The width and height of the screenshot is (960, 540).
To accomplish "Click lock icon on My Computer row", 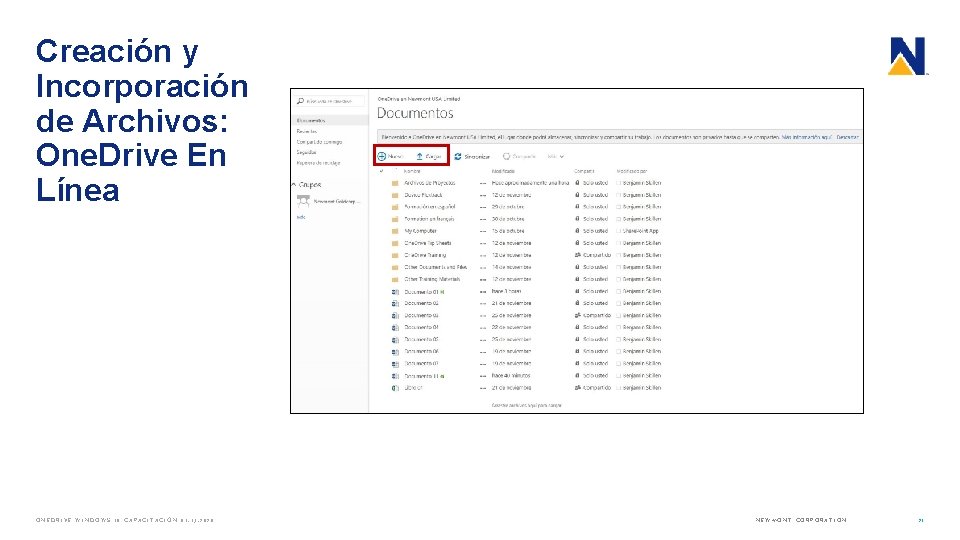I will point(577,231).
